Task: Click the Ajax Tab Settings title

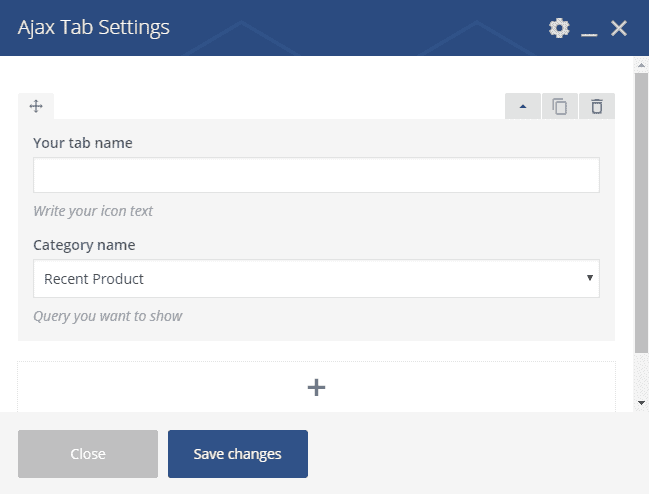Action: (x=94, y=27)
